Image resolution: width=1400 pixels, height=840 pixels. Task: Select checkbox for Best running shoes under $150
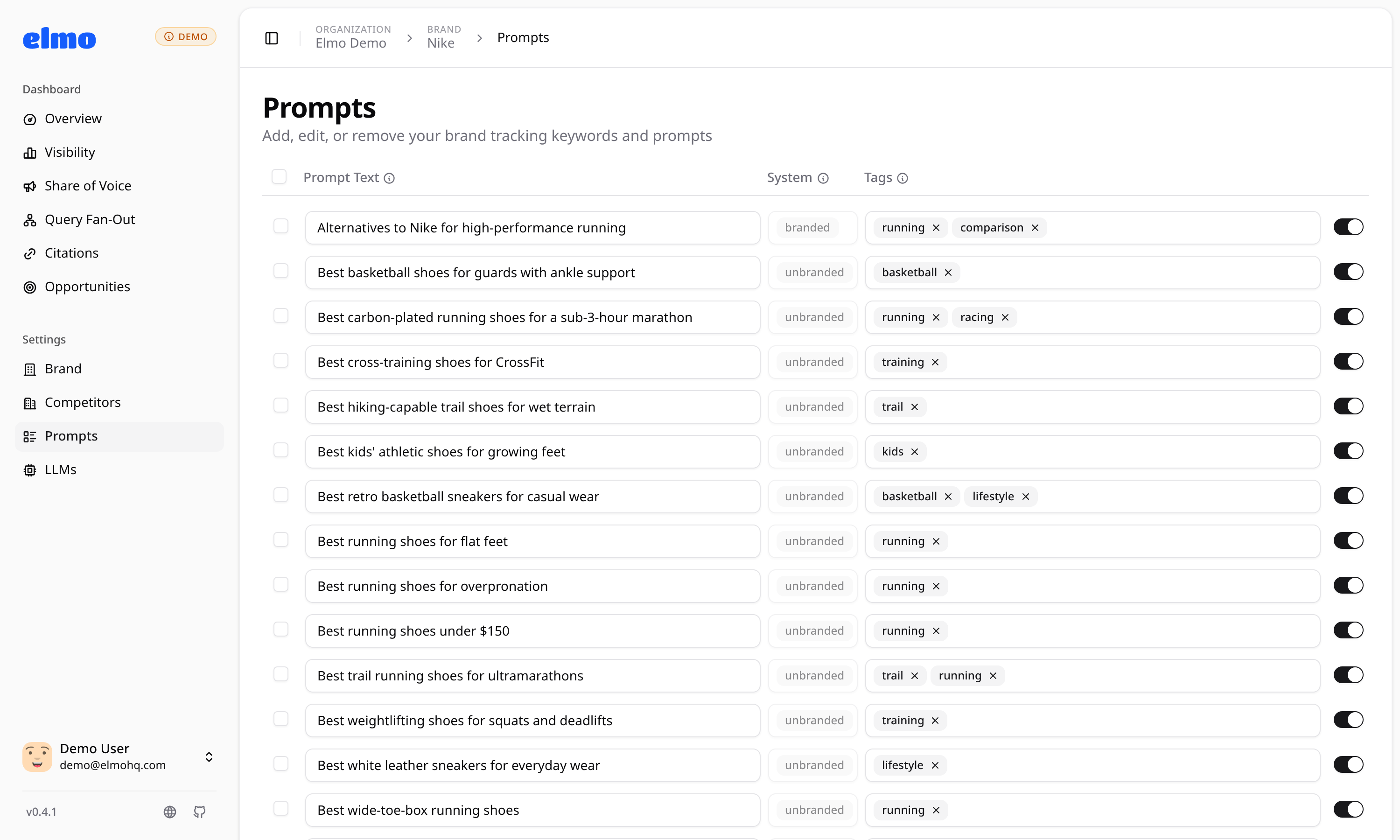[x=280, y=629]
